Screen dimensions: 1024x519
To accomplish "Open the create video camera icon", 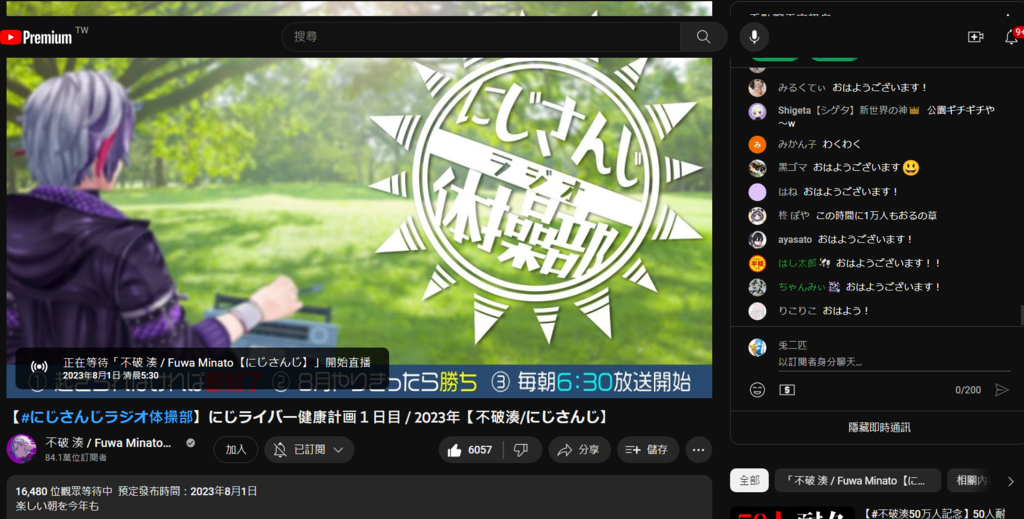I will [x=976, y=37].
